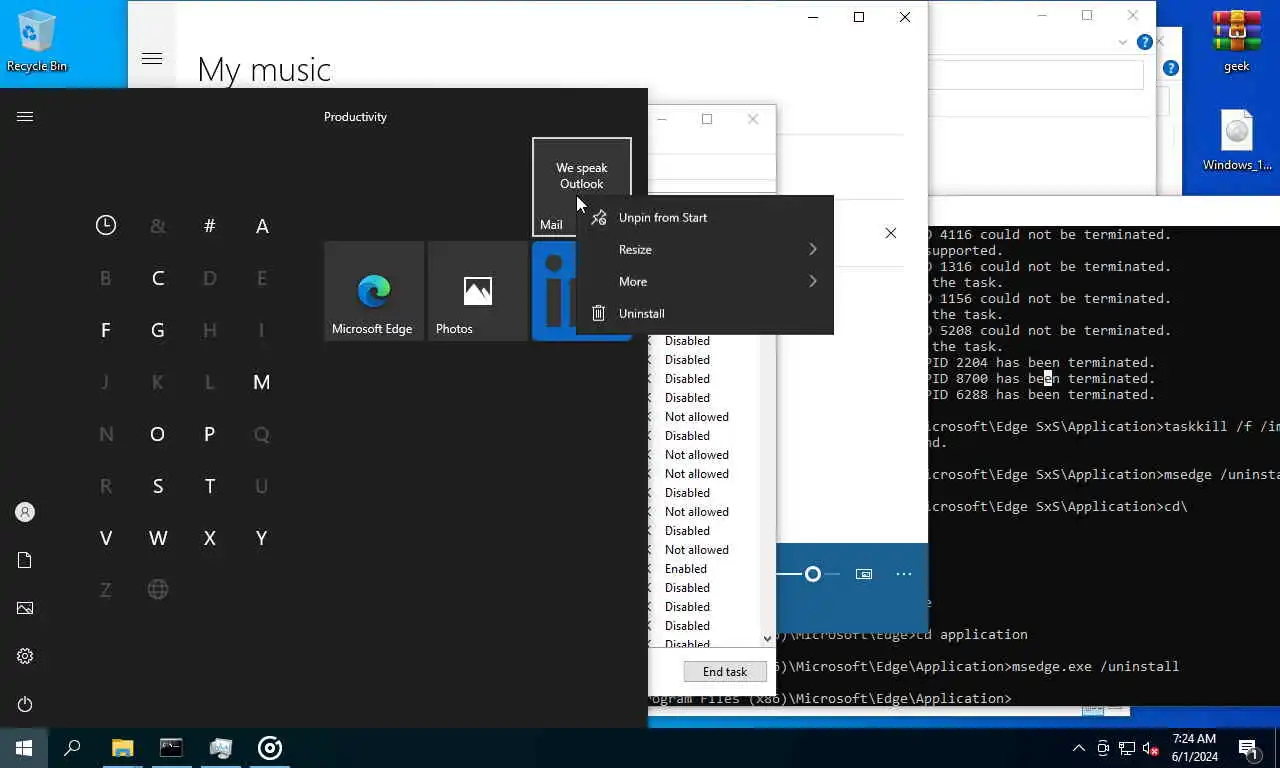Jump to letter W apps
Screen dimensions: 1280x768
(x=158, y=538)
